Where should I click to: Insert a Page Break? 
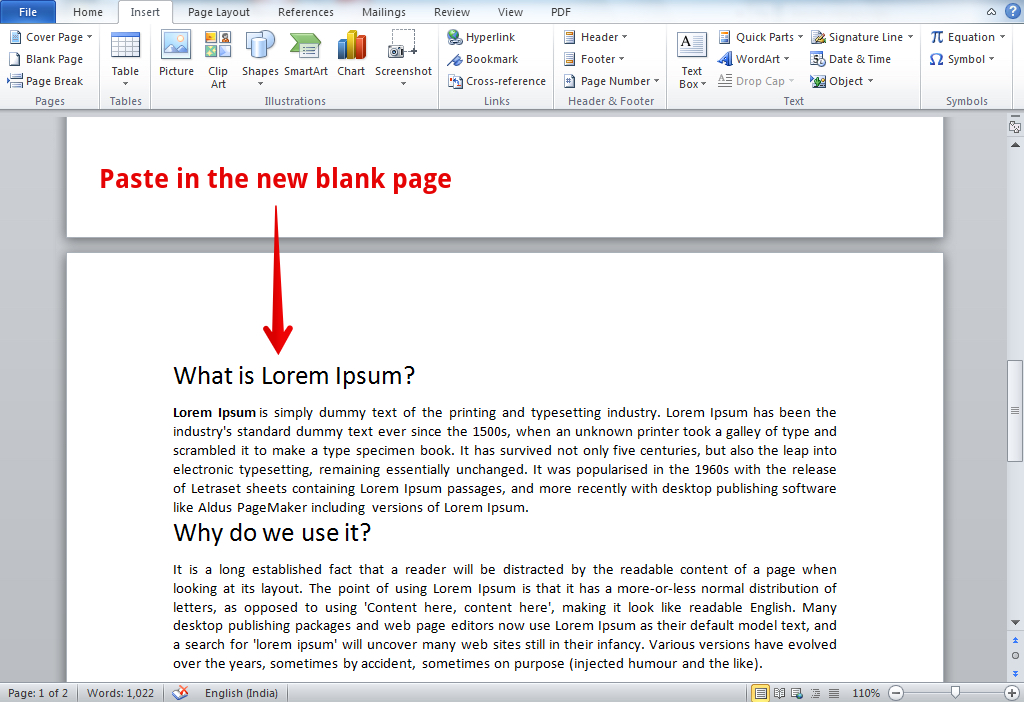[x=48, y=80]
